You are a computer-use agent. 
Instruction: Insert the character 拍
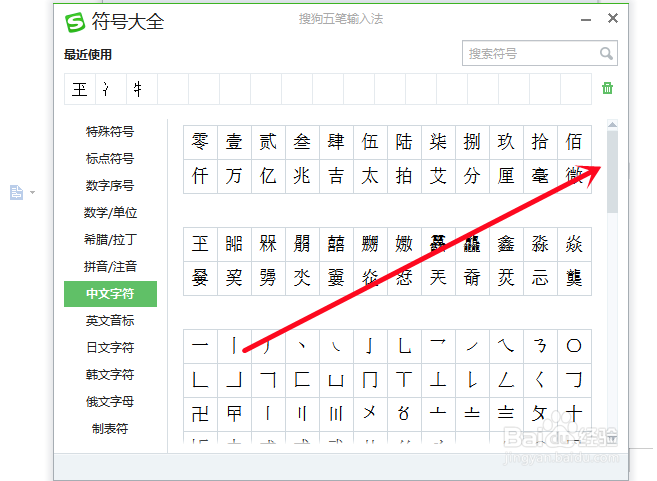(404, 176)
